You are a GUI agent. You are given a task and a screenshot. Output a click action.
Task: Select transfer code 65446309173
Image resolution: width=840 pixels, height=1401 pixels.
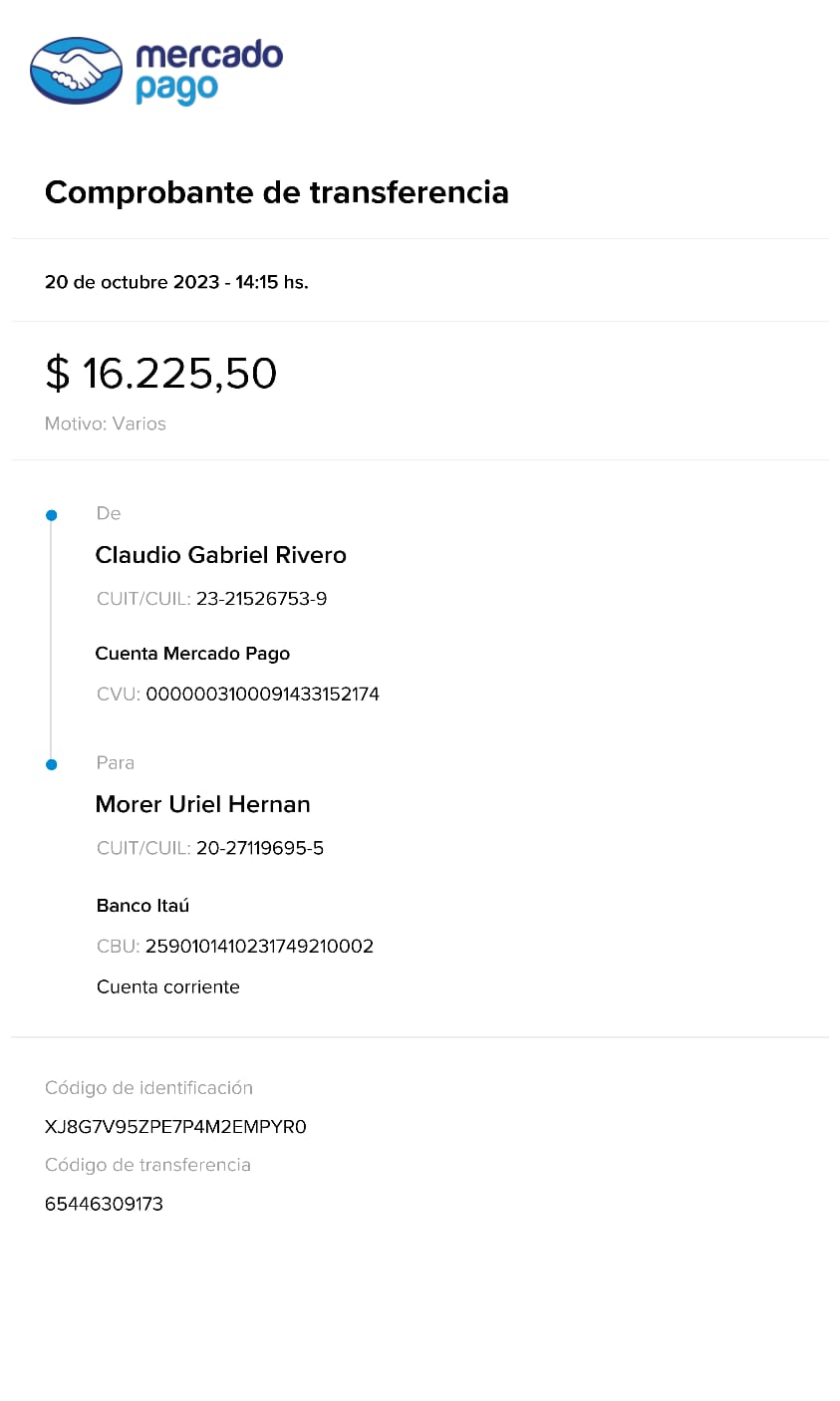(104, 1204)
